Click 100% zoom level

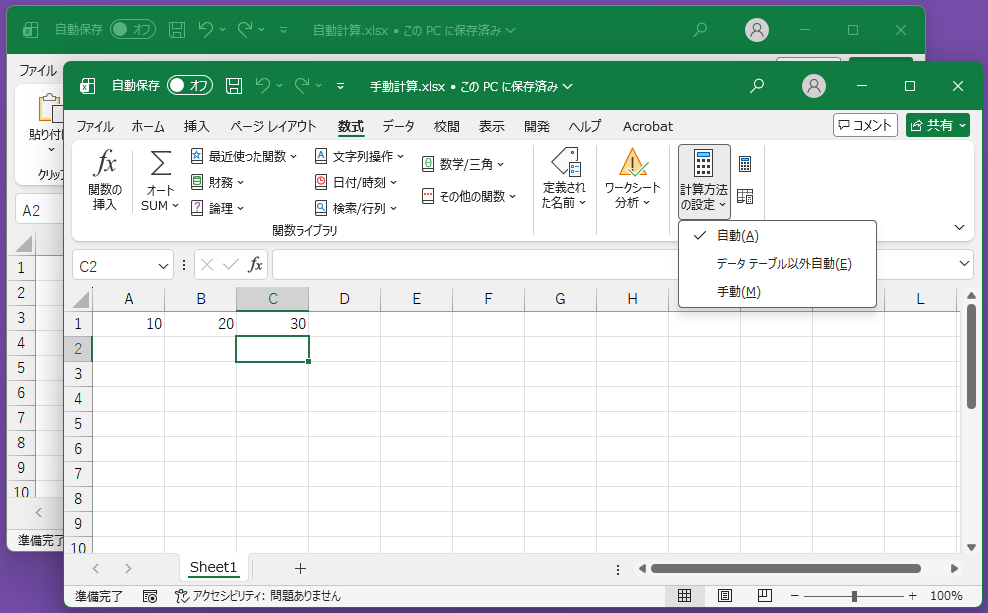click(946, 595)
